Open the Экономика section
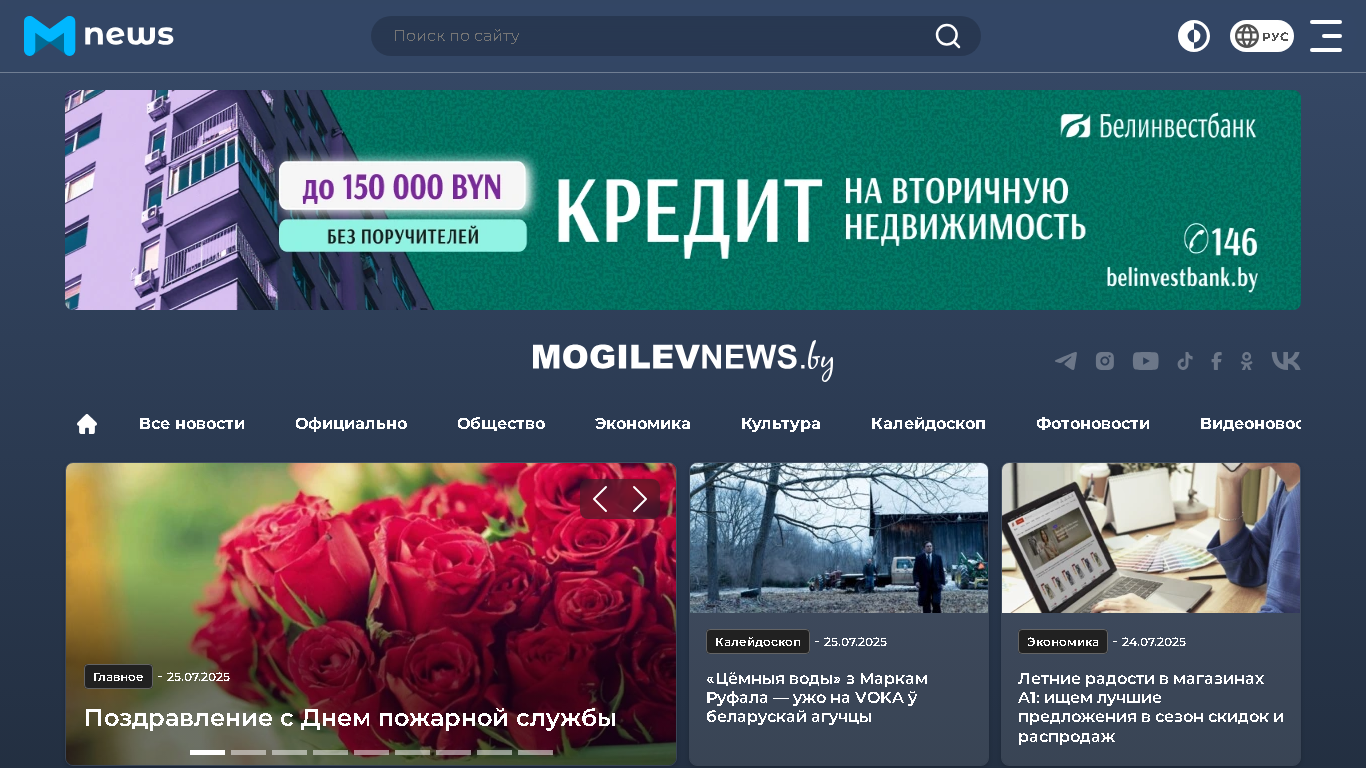The width and height of the screenshot is (1366, 768). click(643, 424)
